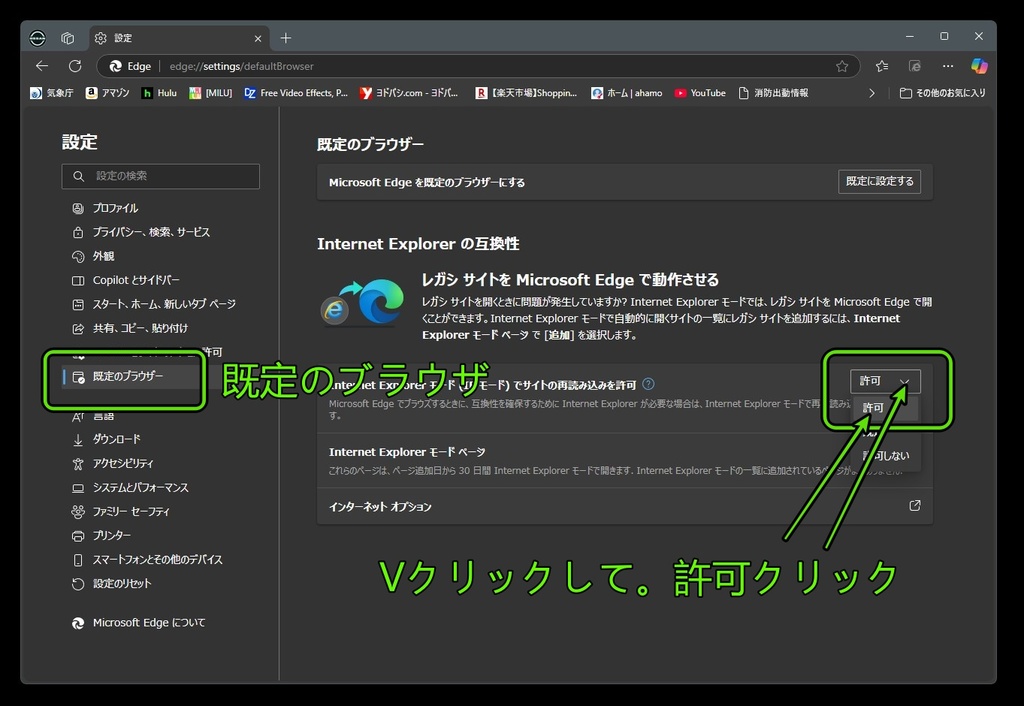Open the YouTube bookmark
The image size is (1024, 706).
700,93
